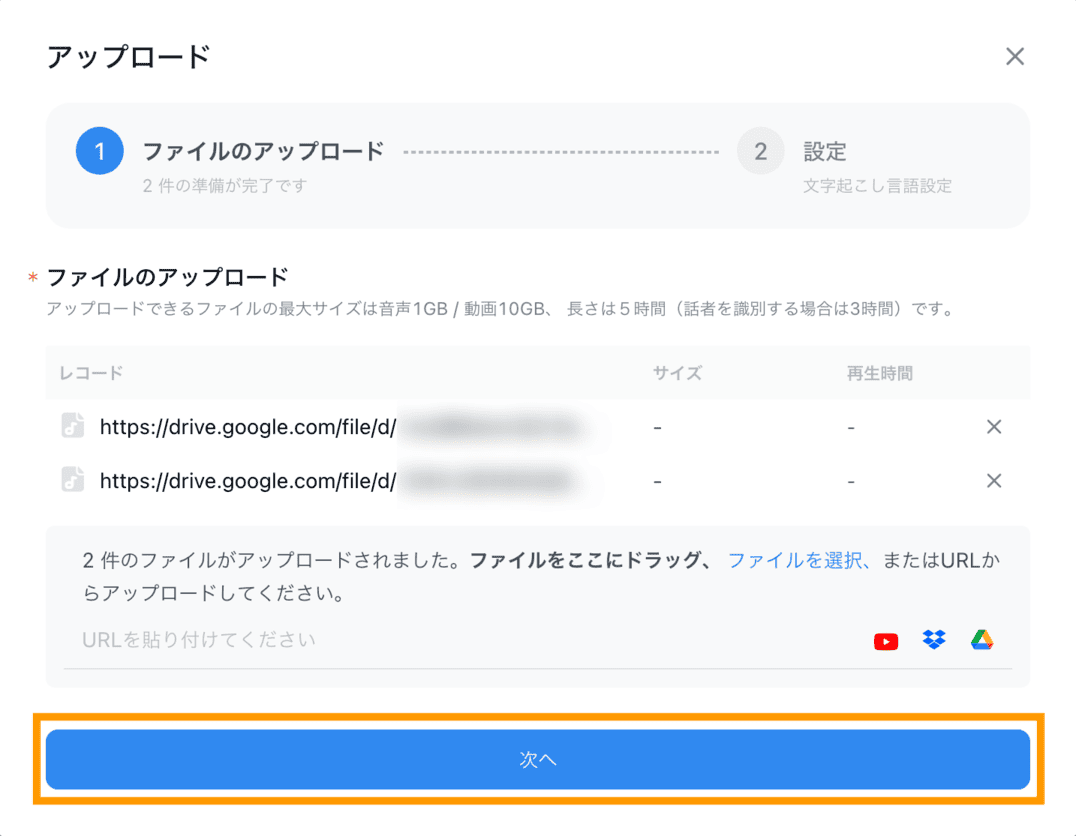1076x836 pixels.
Task: Click the 2 件の準備が完了です status text
Action: pos(224,186)
